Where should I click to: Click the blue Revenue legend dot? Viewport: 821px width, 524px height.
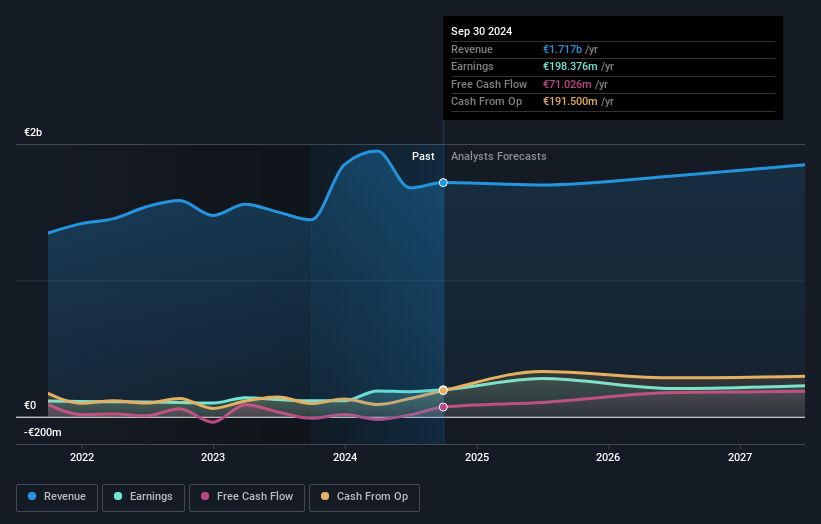click(x=32, y=496)
